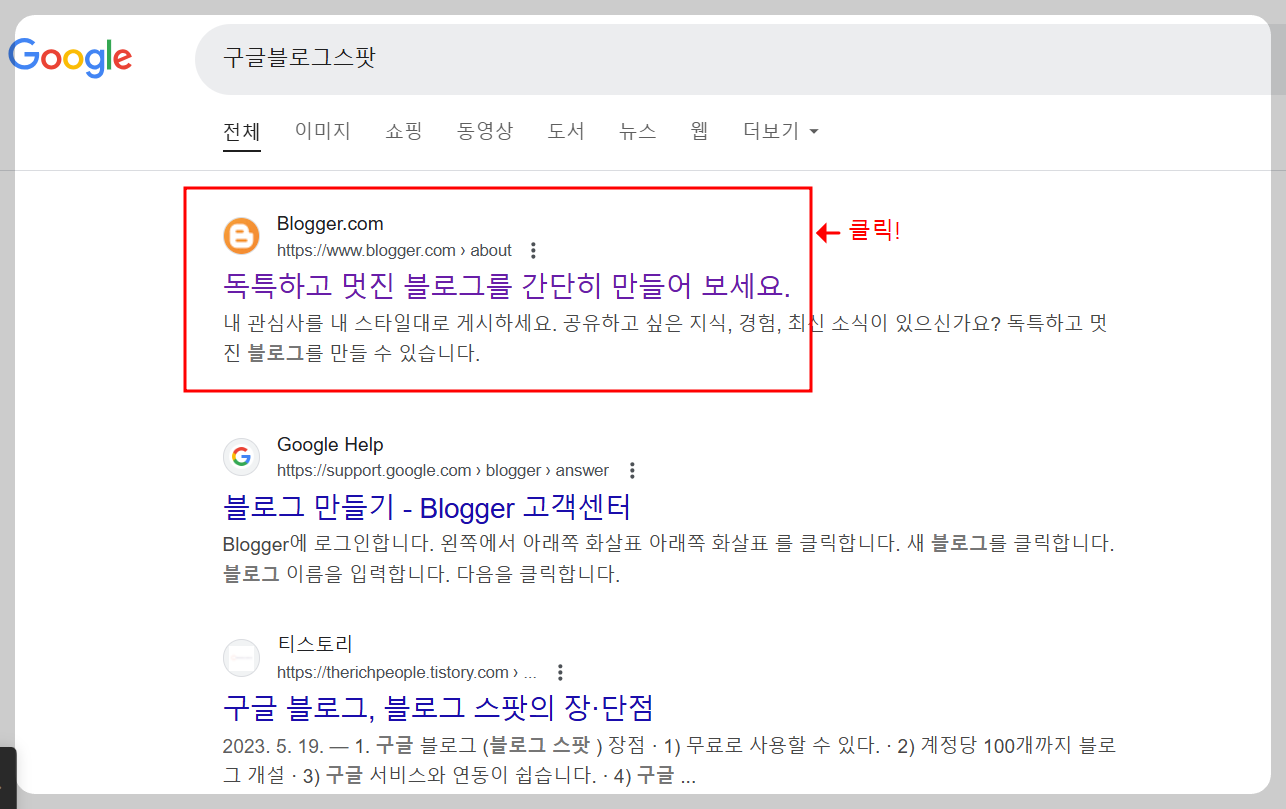Image resolution: width=1286 pixels, height=809 pixels.
Task: Click the https://www.blogger.com › about URL
Action: tap(394, 250)
